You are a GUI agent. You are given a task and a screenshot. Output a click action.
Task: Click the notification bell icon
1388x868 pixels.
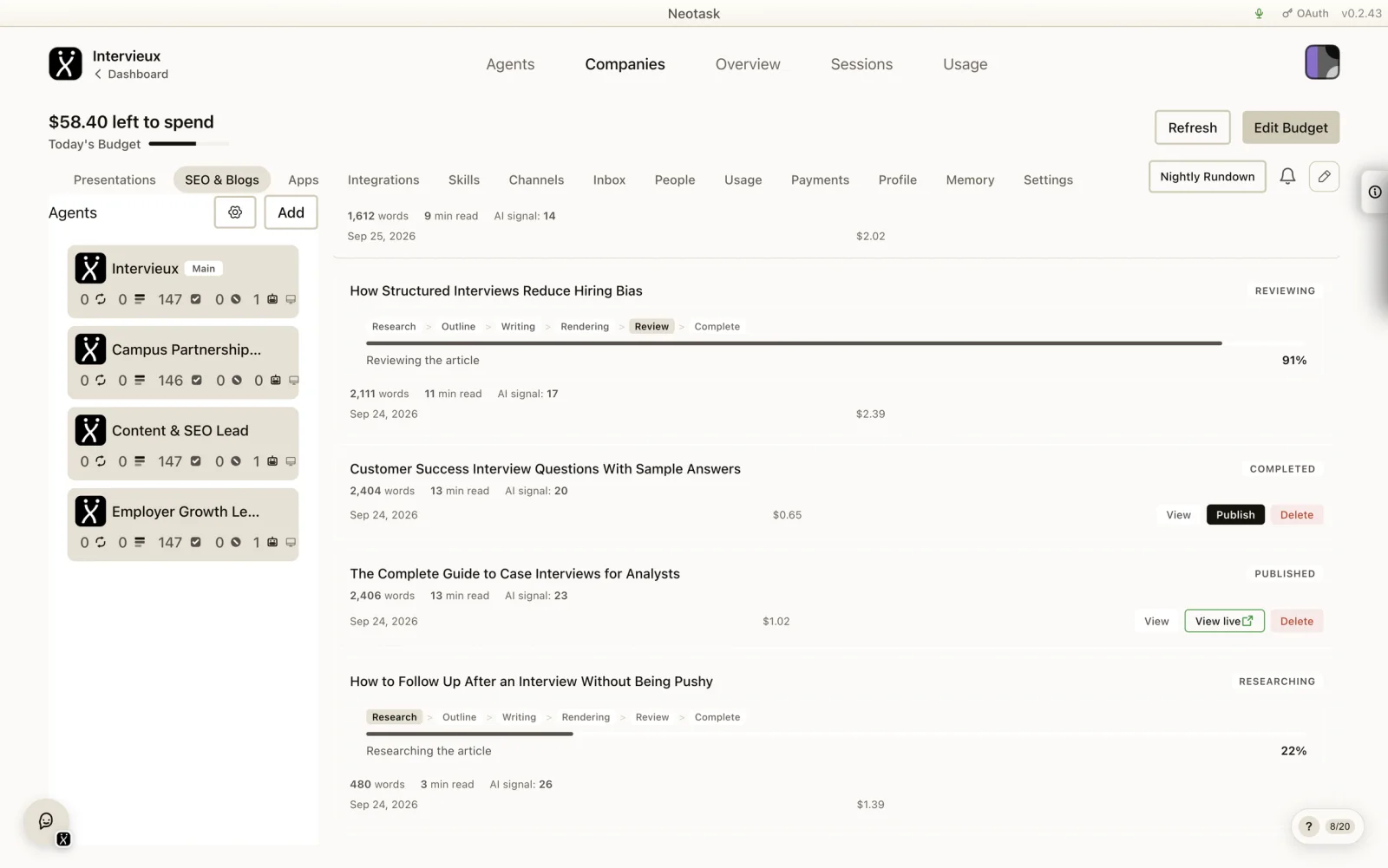[x=1287, y=176]
